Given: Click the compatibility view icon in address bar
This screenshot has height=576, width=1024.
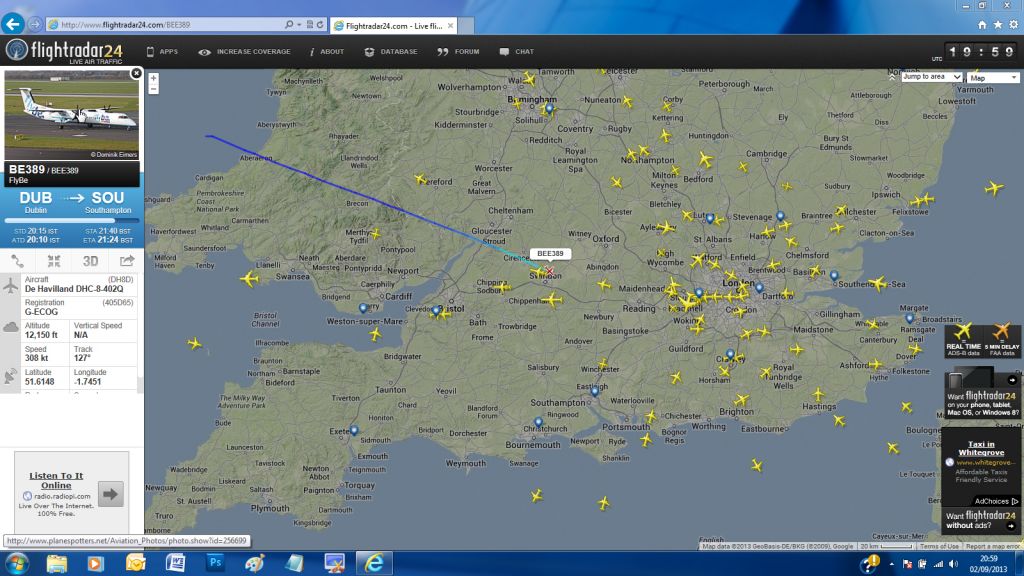Looking at the screenshot, I should [x=310, y=25].
